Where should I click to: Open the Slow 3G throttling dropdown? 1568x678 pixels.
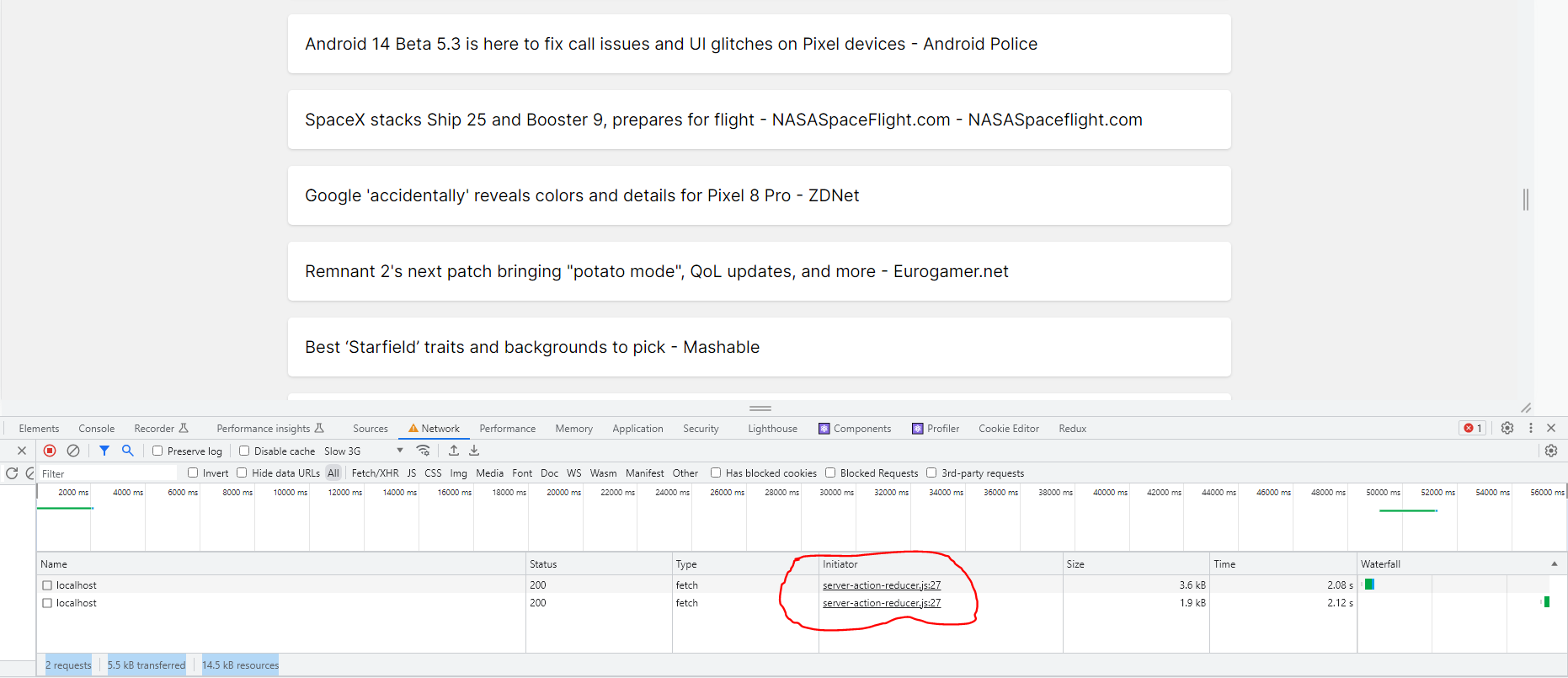click(364, 451)
